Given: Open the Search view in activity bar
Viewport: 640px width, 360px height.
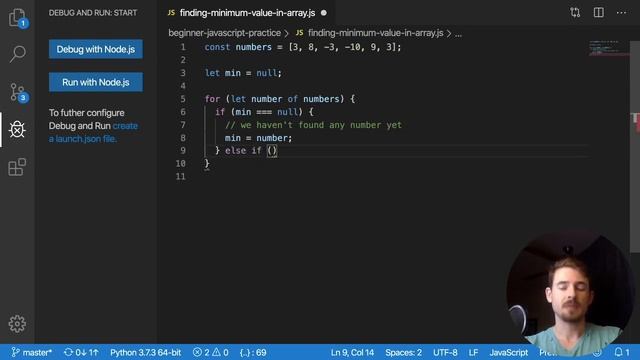Looking at the screenshot, I should click(17, 53).
